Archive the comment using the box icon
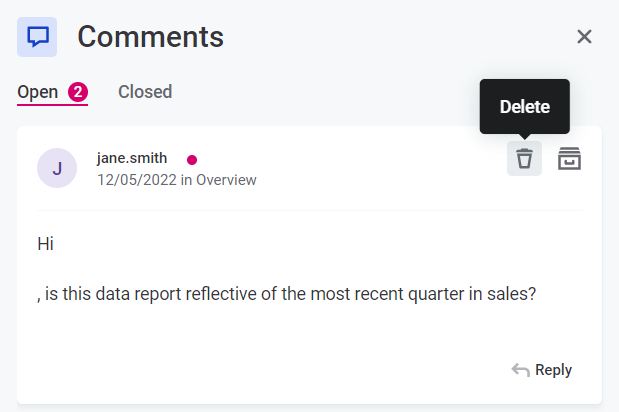Viewport: 619px width, 412px height. coord(569,159)
